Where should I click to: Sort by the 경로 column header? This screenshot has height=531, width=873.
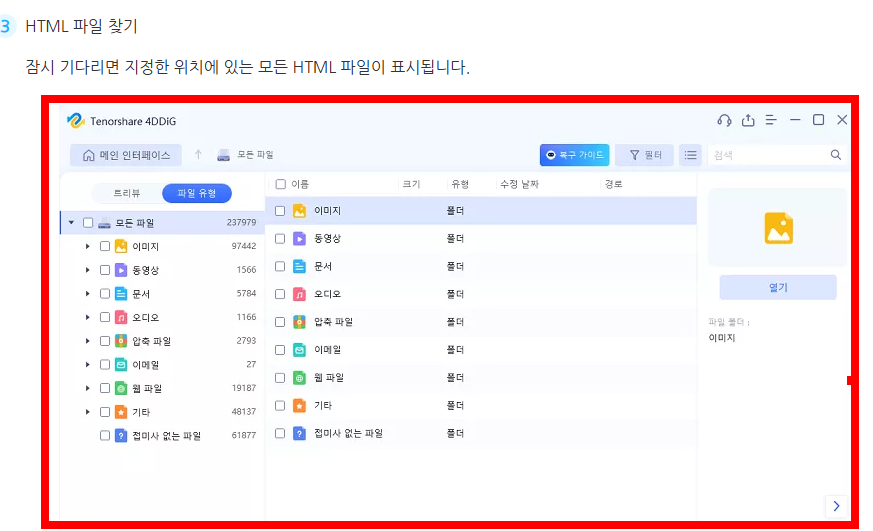click(614, 184)
